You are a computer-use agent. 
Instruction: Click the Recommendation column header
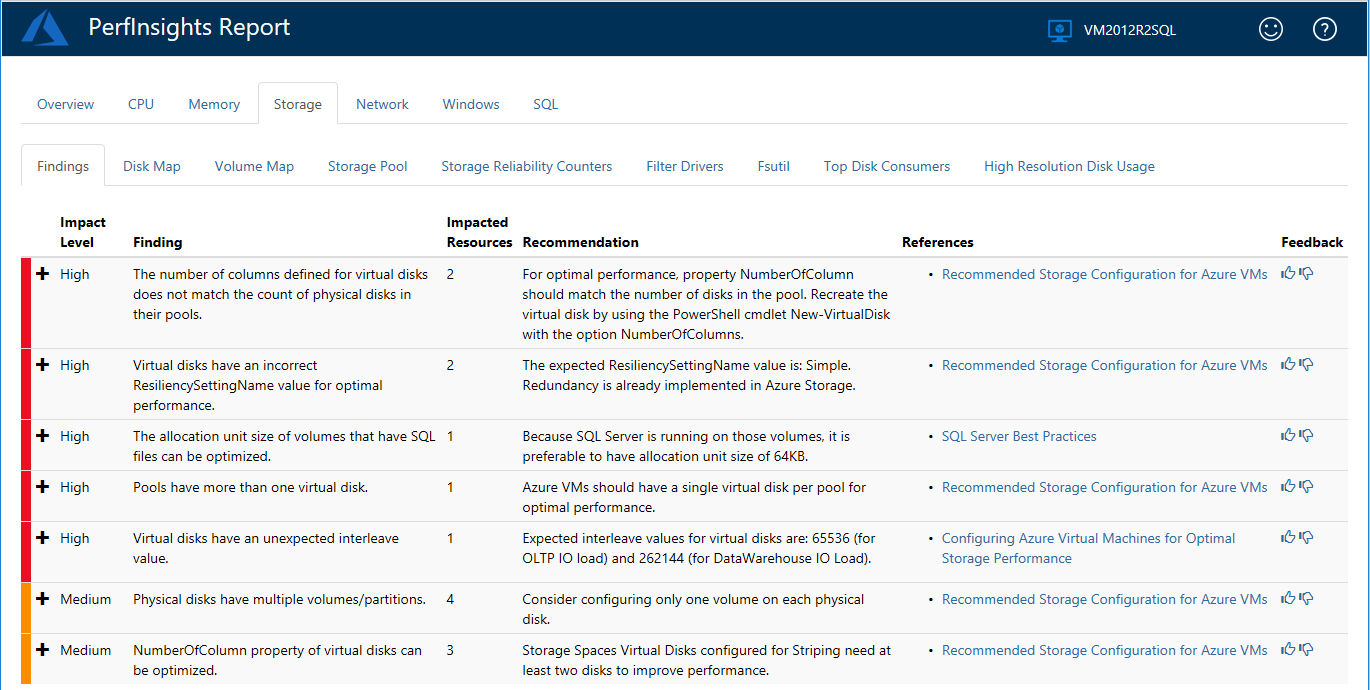[x=581, y=242]
